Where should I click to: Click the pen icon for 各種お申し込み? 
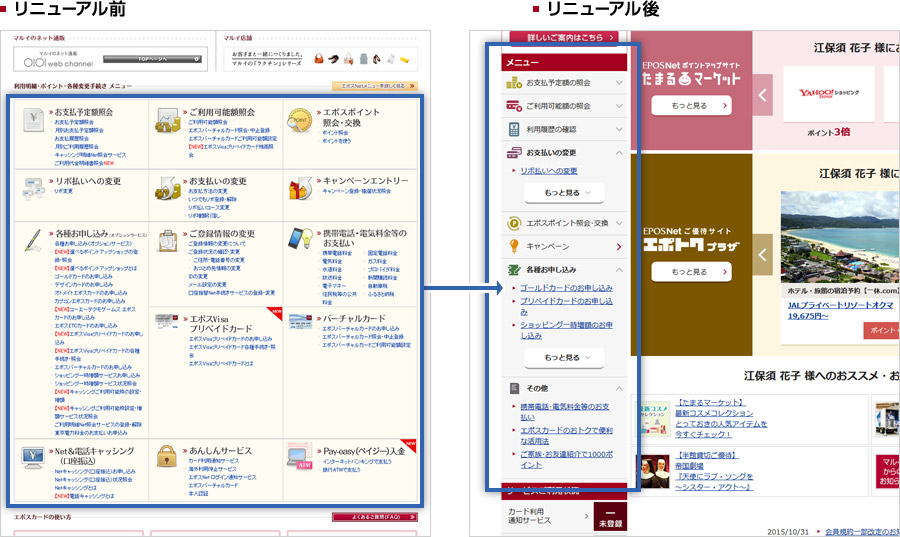pyautogui.click(x=33, y=240)
